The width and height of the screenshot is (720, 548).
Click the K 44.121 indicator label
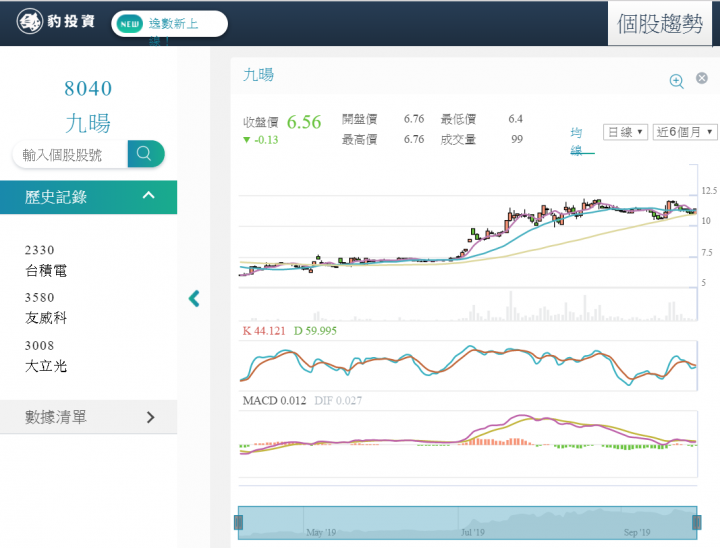(x=264, y=331)
